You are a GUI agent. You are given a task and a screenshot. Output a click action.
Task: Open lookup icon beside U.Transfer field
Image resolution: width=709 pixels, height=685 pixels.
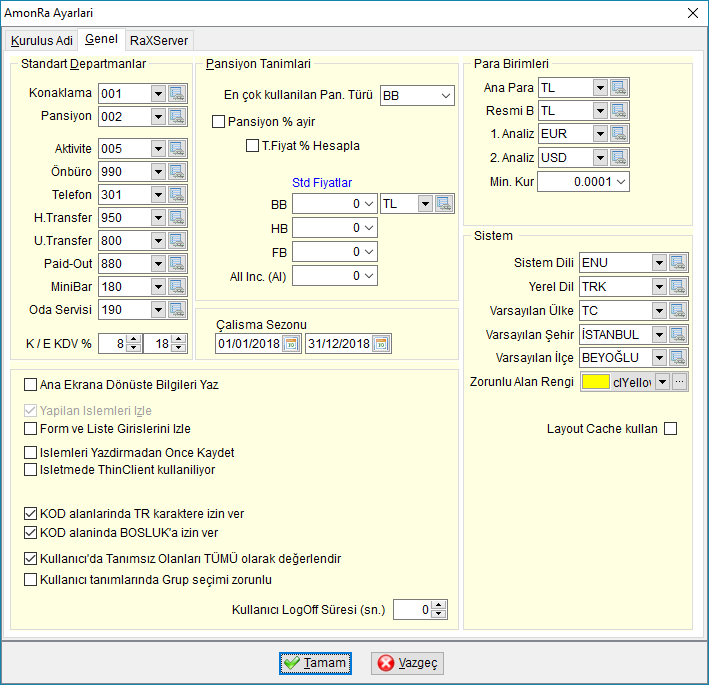point(177,241)
